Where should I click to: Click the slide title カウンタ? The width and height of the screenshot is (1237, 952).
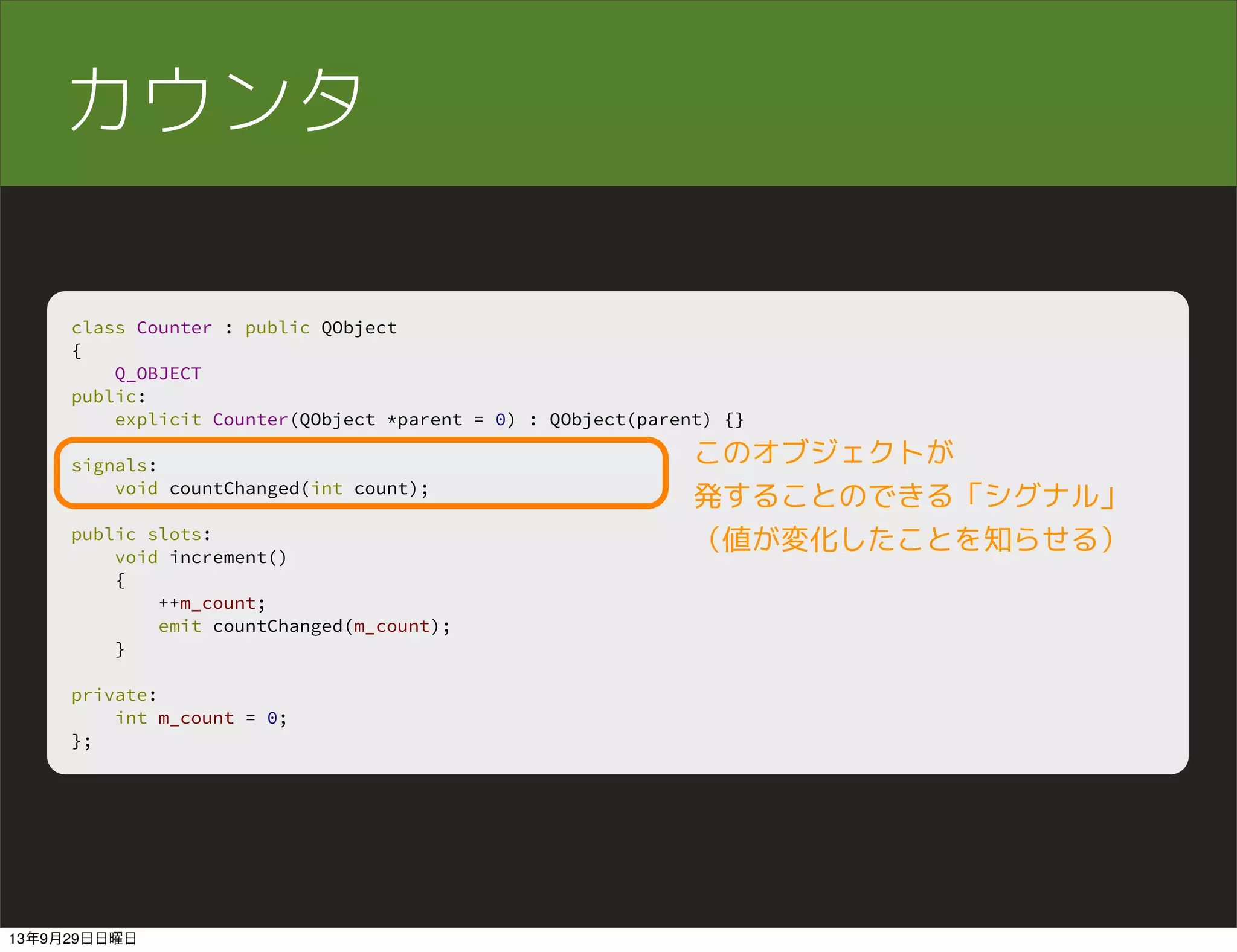click(x=216, y=98)
